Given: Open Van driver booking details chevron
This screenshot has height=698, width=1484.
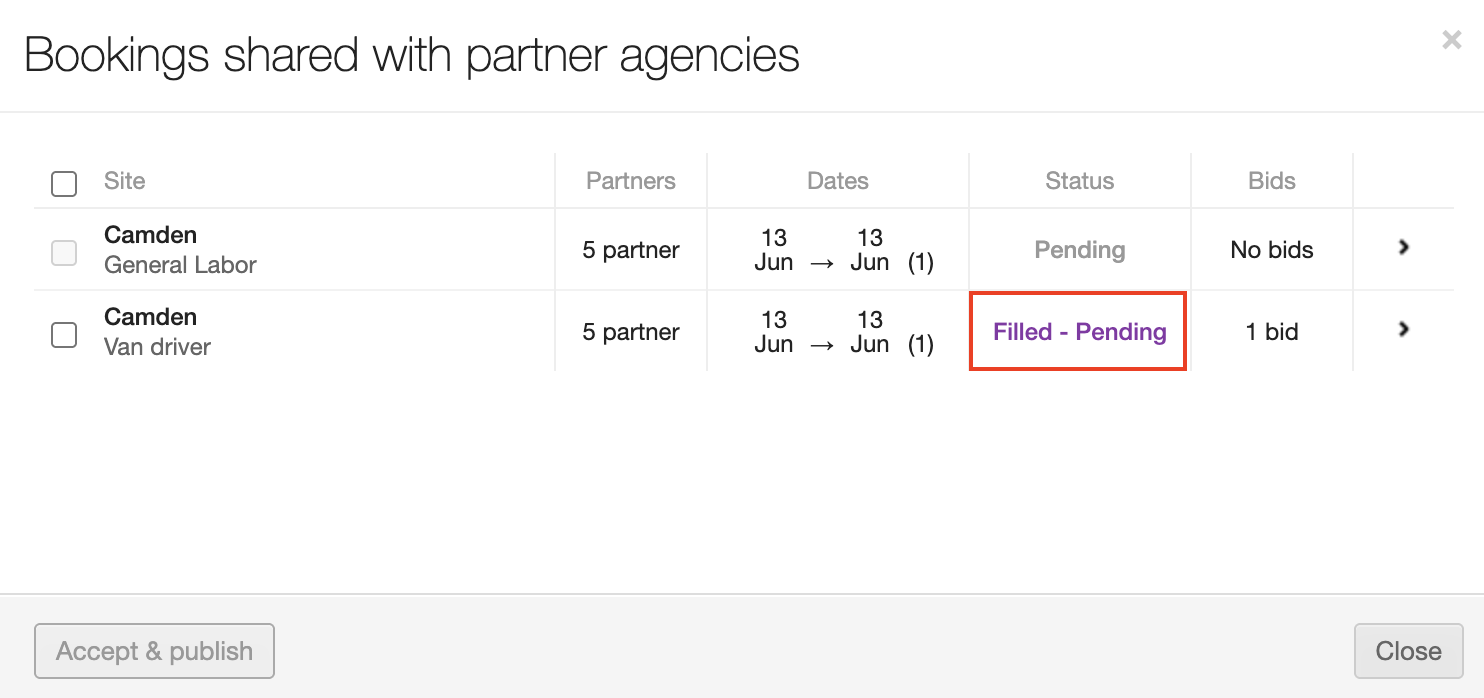Looking at the screenshot, I should [1404, 329].
